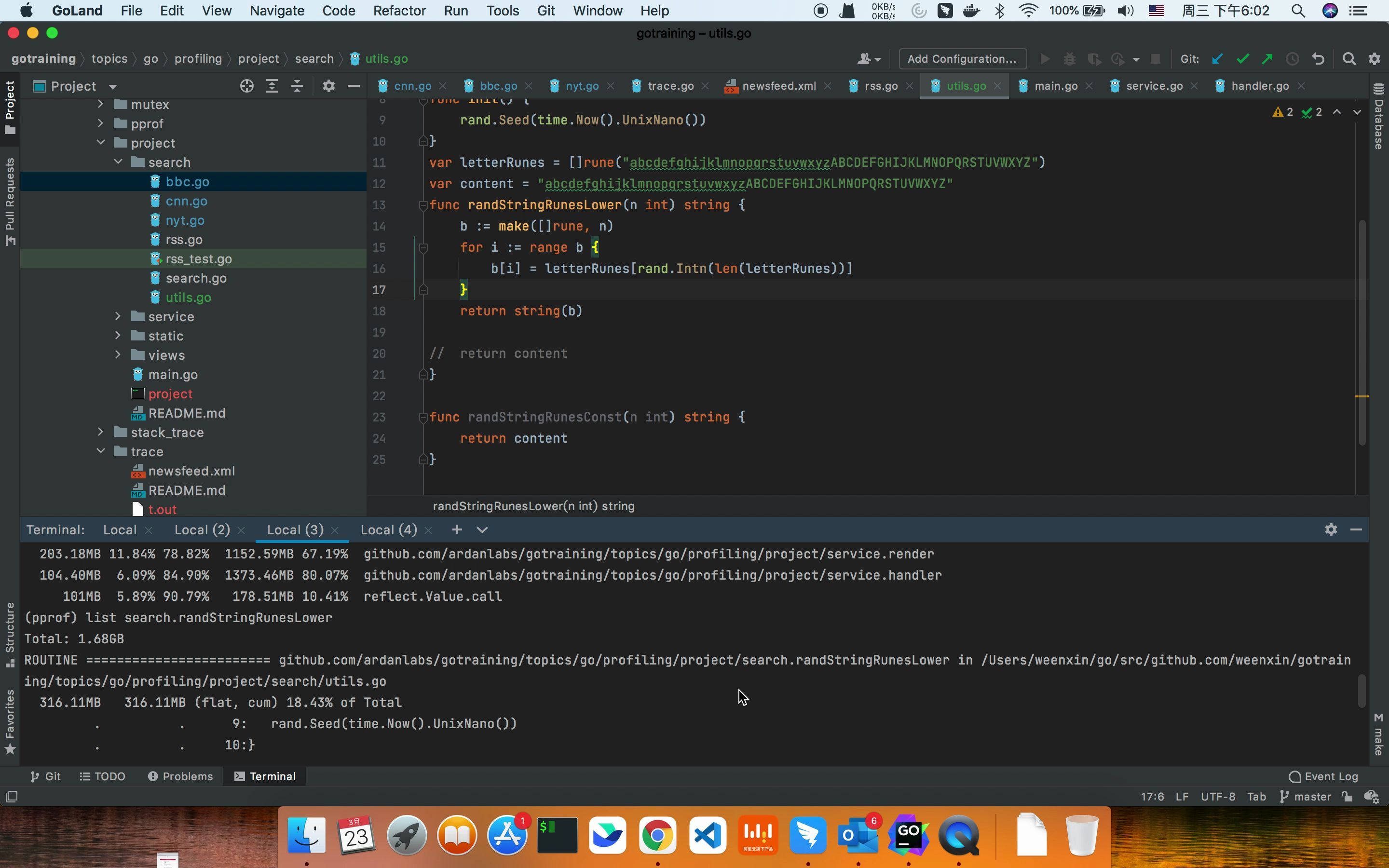The height and width of the screenshot is (868, 1389).
Task: Open the Git menu in menu bar
Action: pyautogui.click(x=545, y=10)
